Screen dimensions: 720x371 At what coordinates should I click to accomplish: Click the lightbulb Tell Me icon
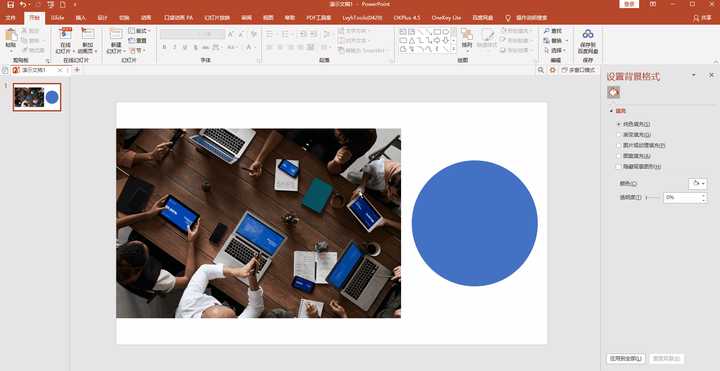[508, 18]
